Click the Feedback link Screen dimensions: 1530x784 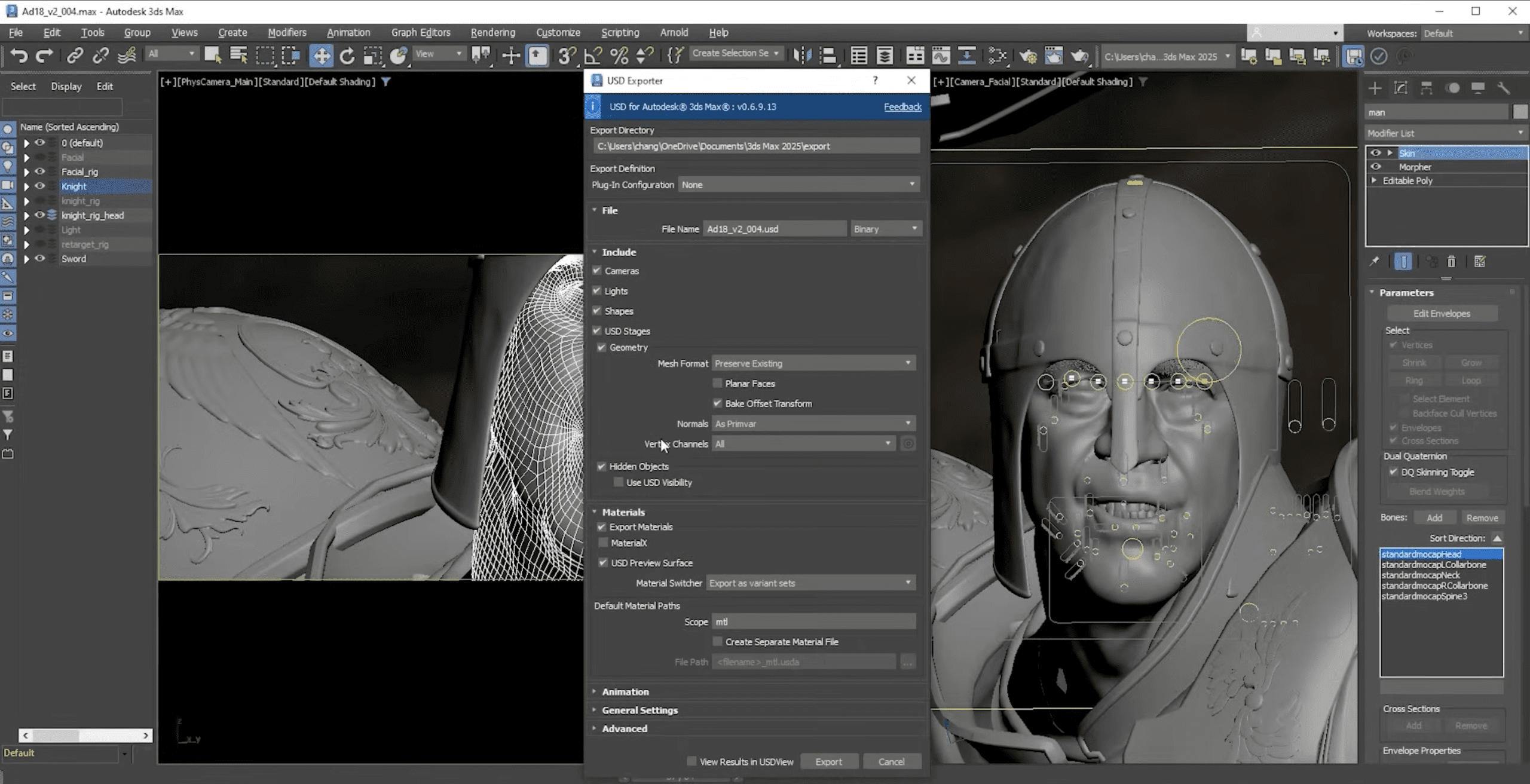[x=902, y=106]
